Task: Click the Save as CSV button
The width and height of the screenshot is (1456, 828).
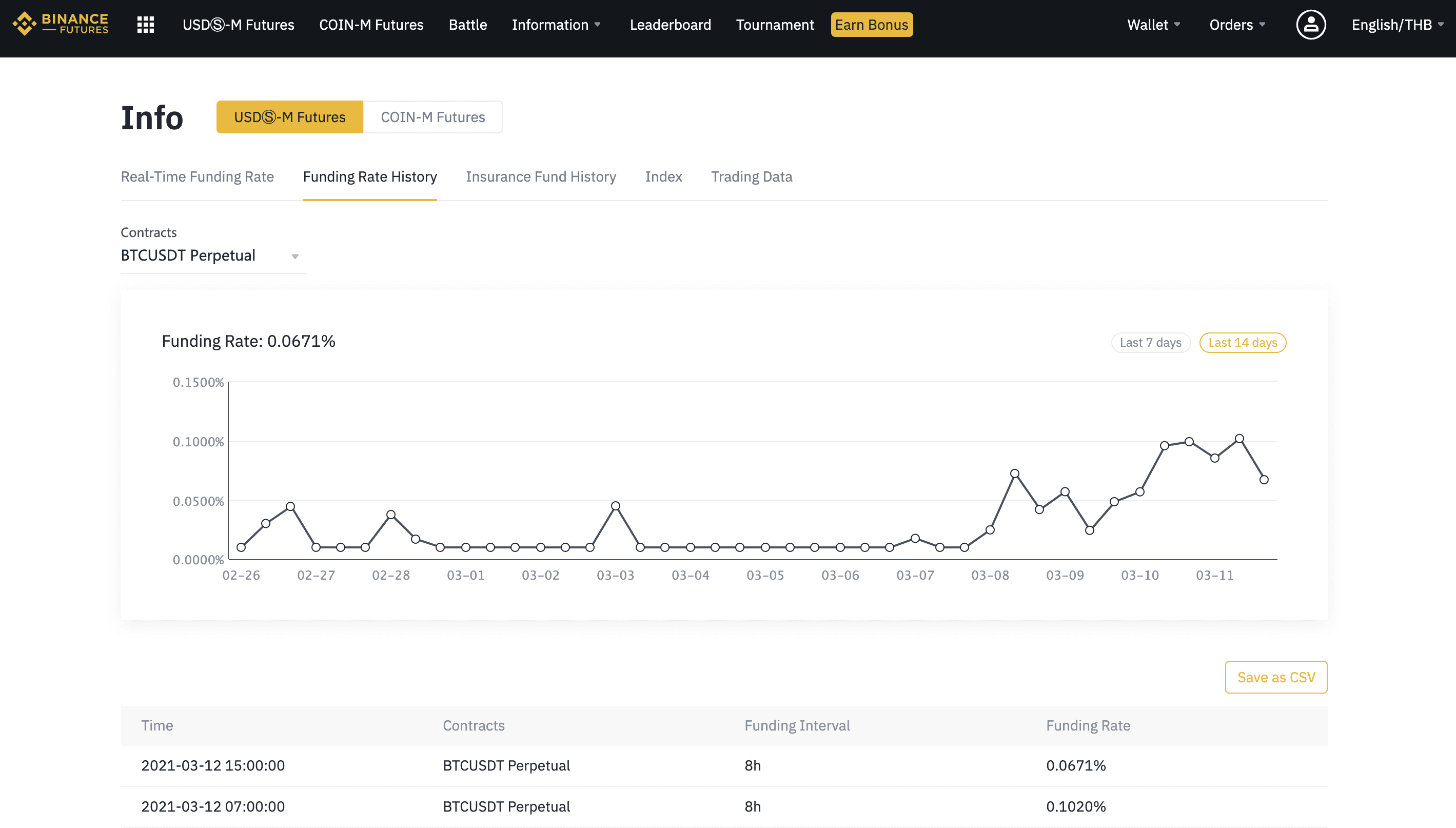Action: click(1276, 677)
